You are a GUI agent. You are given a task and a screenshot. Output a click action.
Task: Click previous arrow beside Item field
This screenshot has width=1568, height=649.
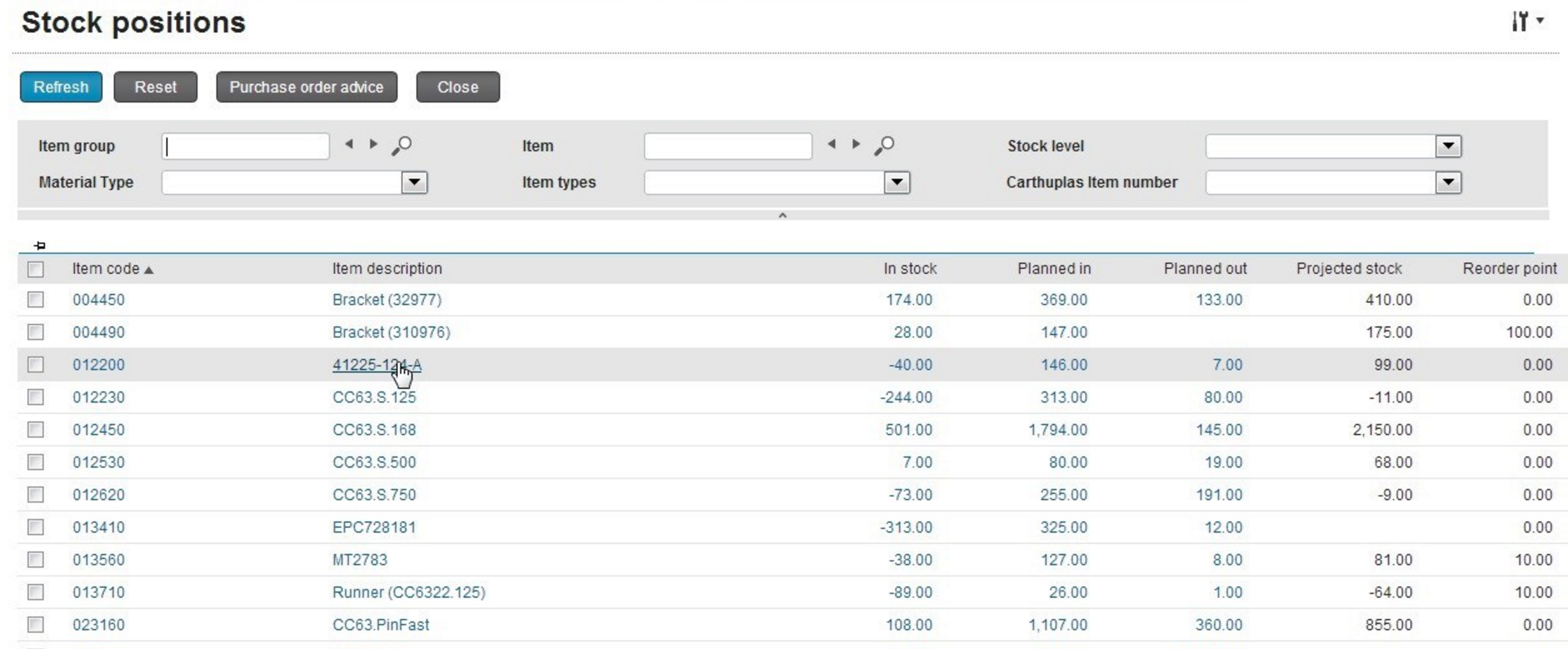pyautogui.click(x=832, y=144)
